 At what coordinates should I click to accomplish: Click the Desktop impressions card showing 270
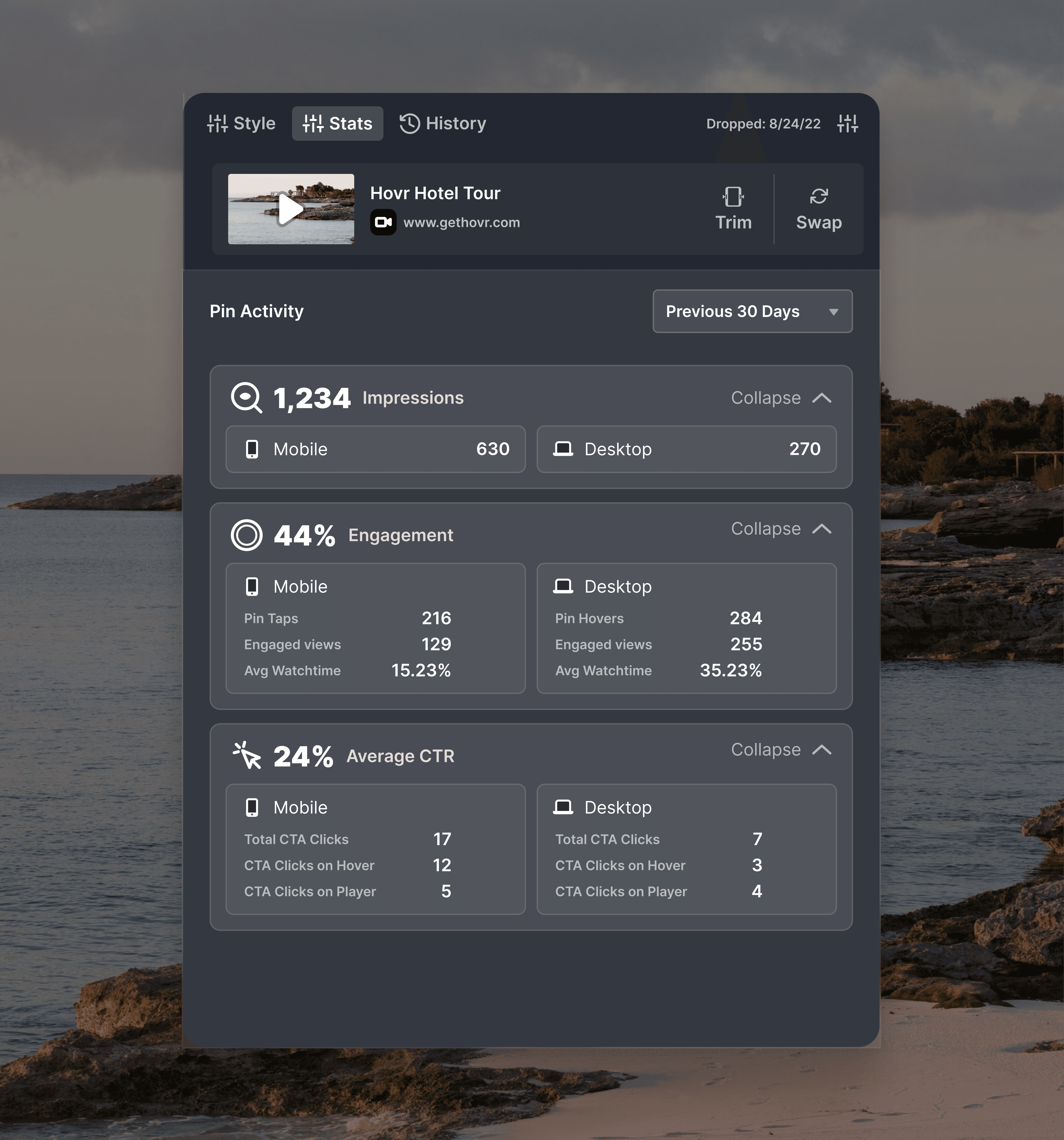click(686, 449)
